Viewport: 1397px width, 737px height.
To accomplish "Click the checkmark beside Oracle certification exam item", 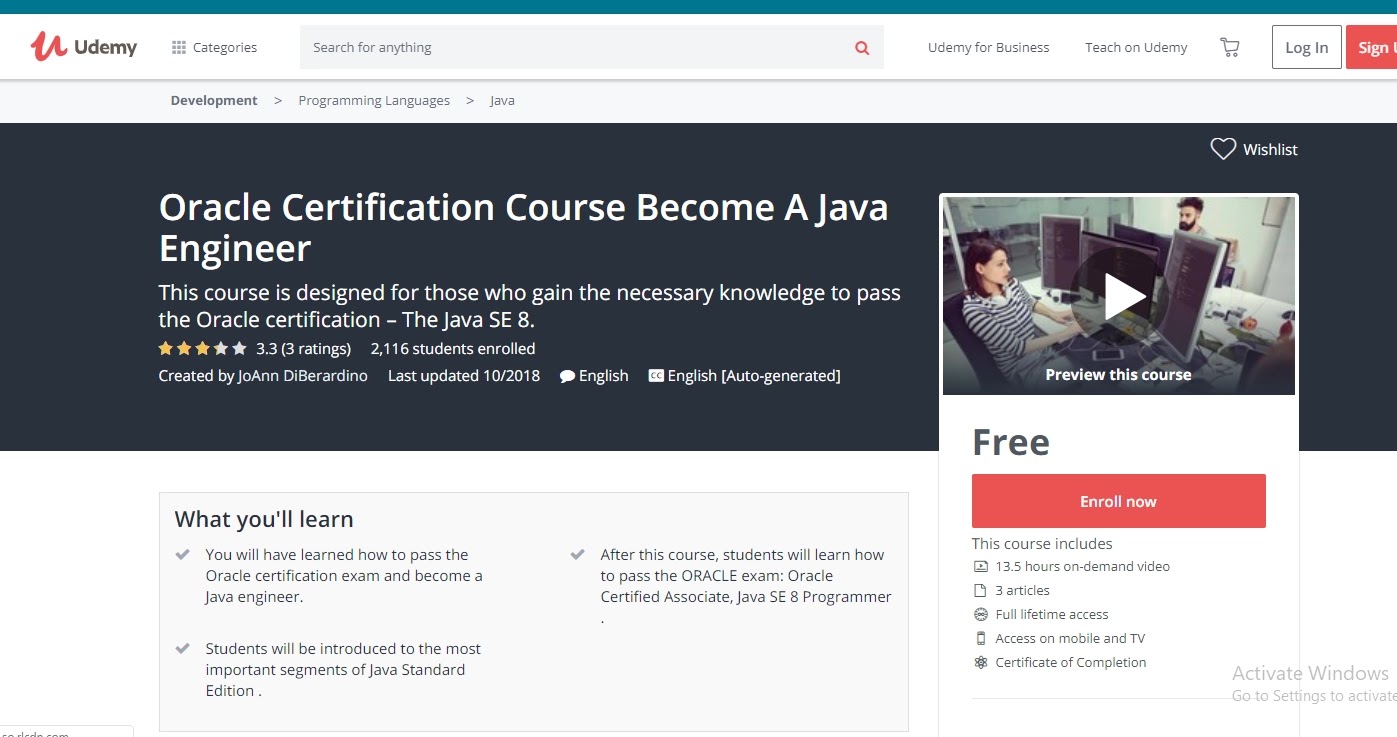I will tap(182, 554).
